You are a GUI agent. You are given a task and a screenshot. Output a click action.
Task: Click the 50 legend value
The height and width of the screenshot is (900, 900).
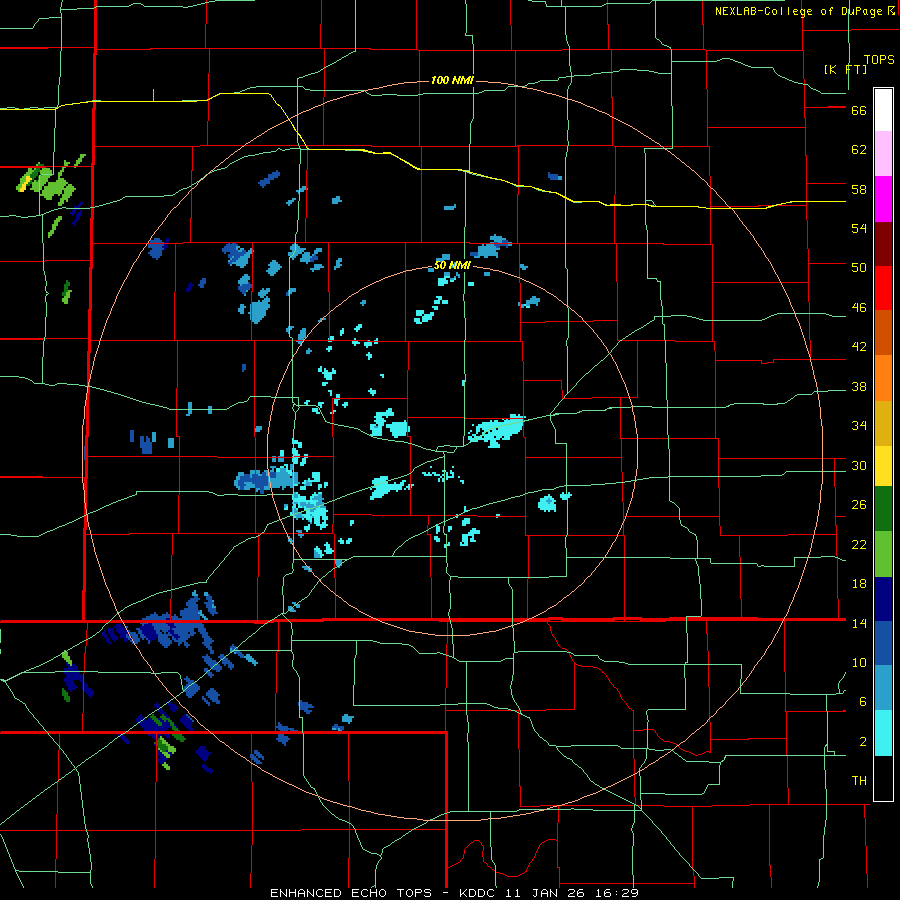point(859,268)
